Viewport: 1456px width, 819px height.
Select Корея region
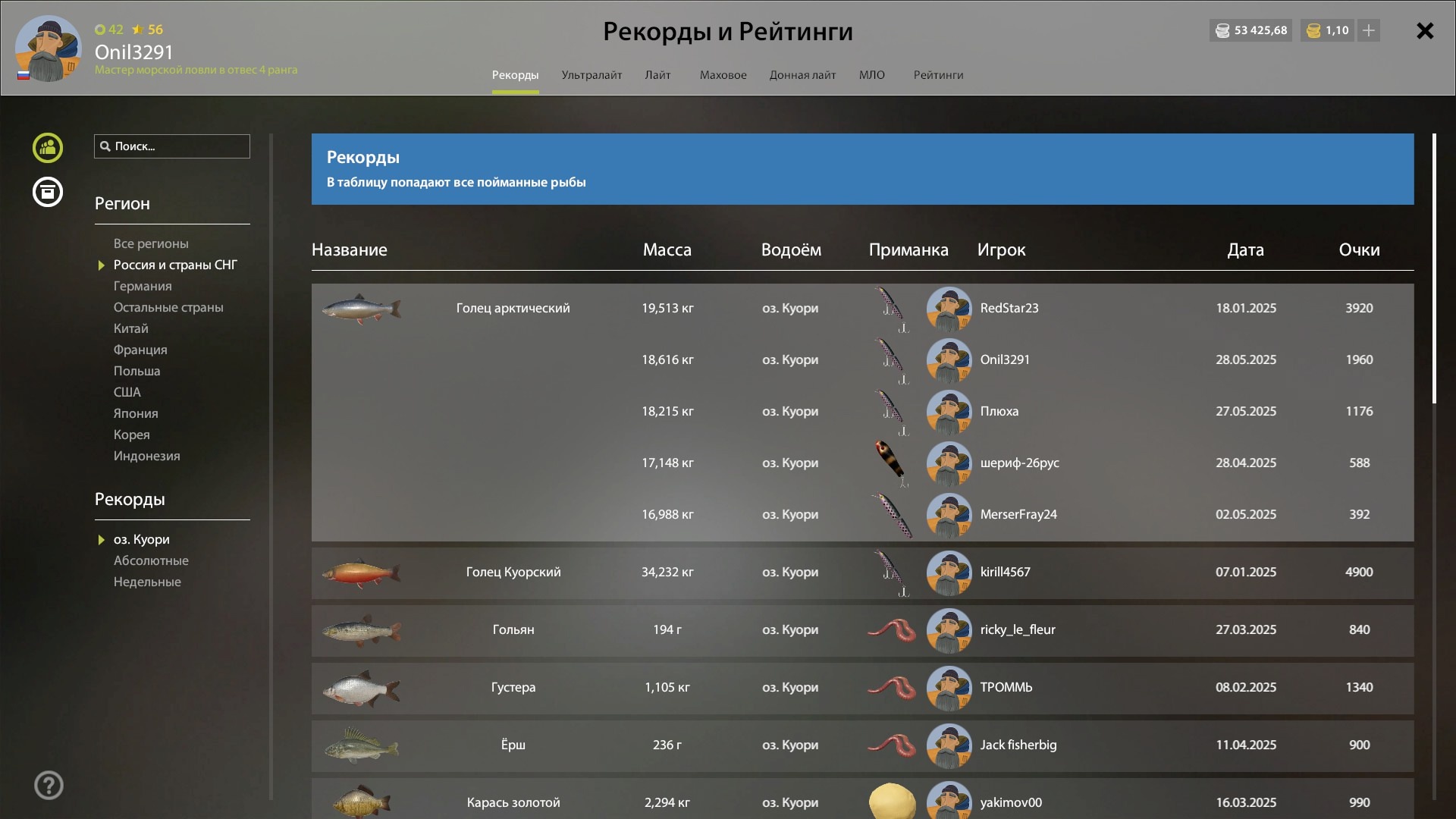[x=131, y=435]
